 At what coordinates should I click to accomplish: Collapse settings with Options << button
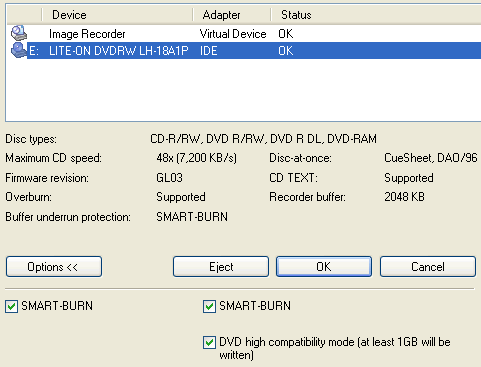(x=54, y=267)
